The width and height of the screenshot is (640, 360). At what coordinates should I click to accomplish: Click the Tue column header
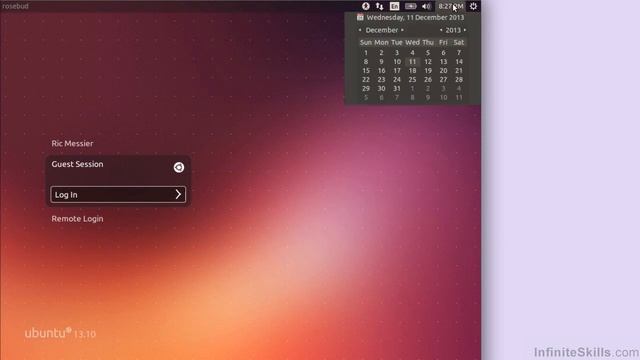[397, 42]
